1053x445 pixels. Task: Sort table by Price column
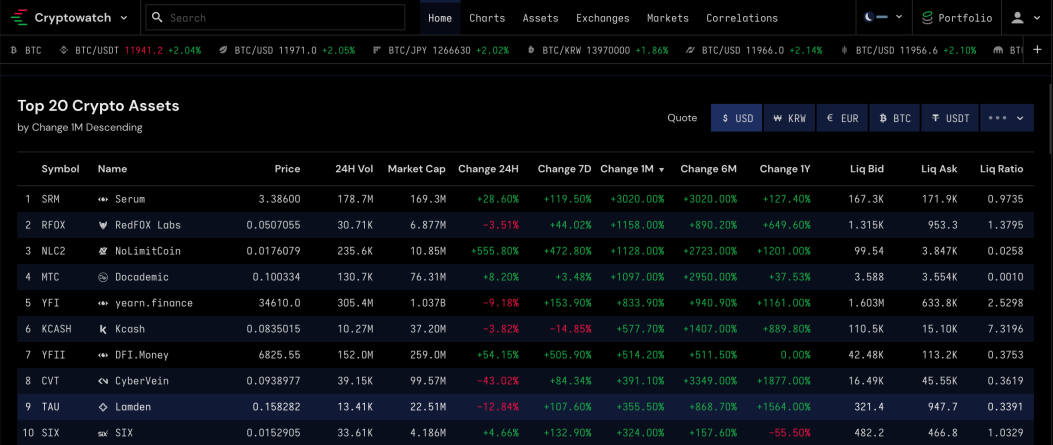tap(287, 169)
